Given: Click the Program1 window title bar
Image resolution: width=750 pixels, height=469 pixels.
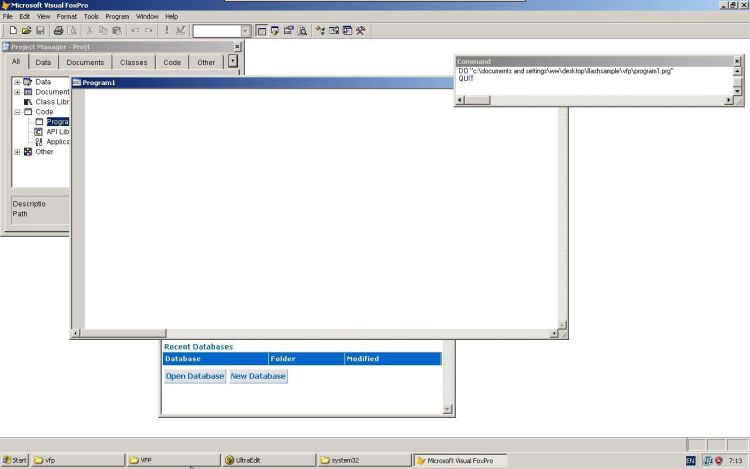Looking at the screenshot, I should tap(262, 83).
